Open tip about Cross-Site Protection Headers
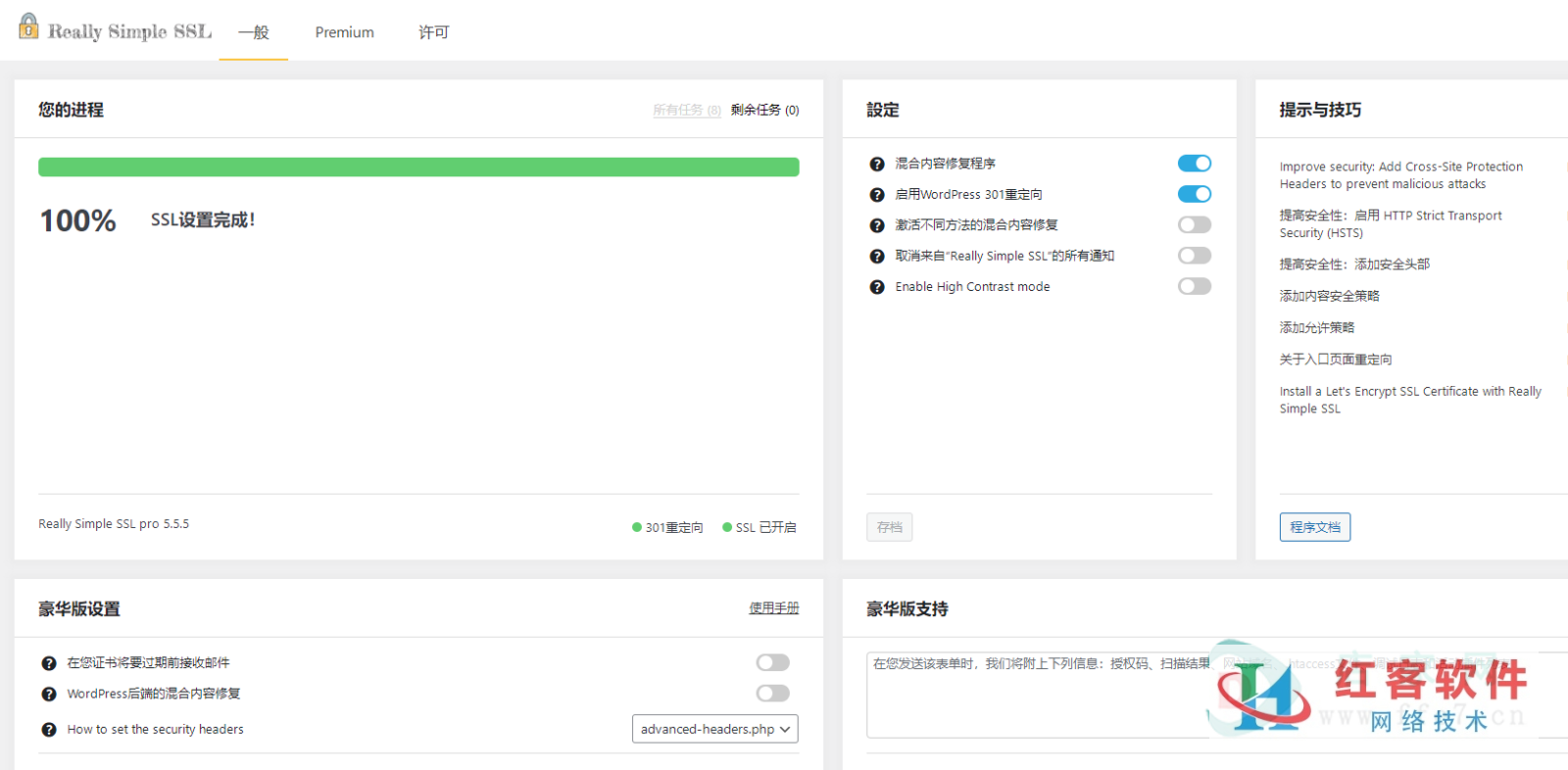1568x770 pixels. (1401, 175)
